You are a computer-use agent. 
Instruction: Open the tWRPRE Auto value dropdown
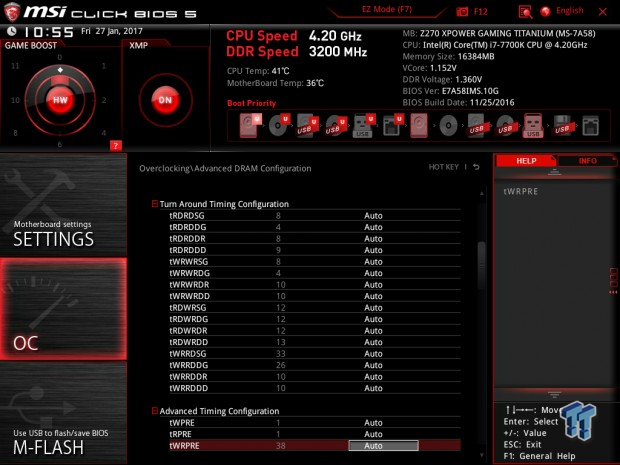pyautogui.click(x=383, y=446)
